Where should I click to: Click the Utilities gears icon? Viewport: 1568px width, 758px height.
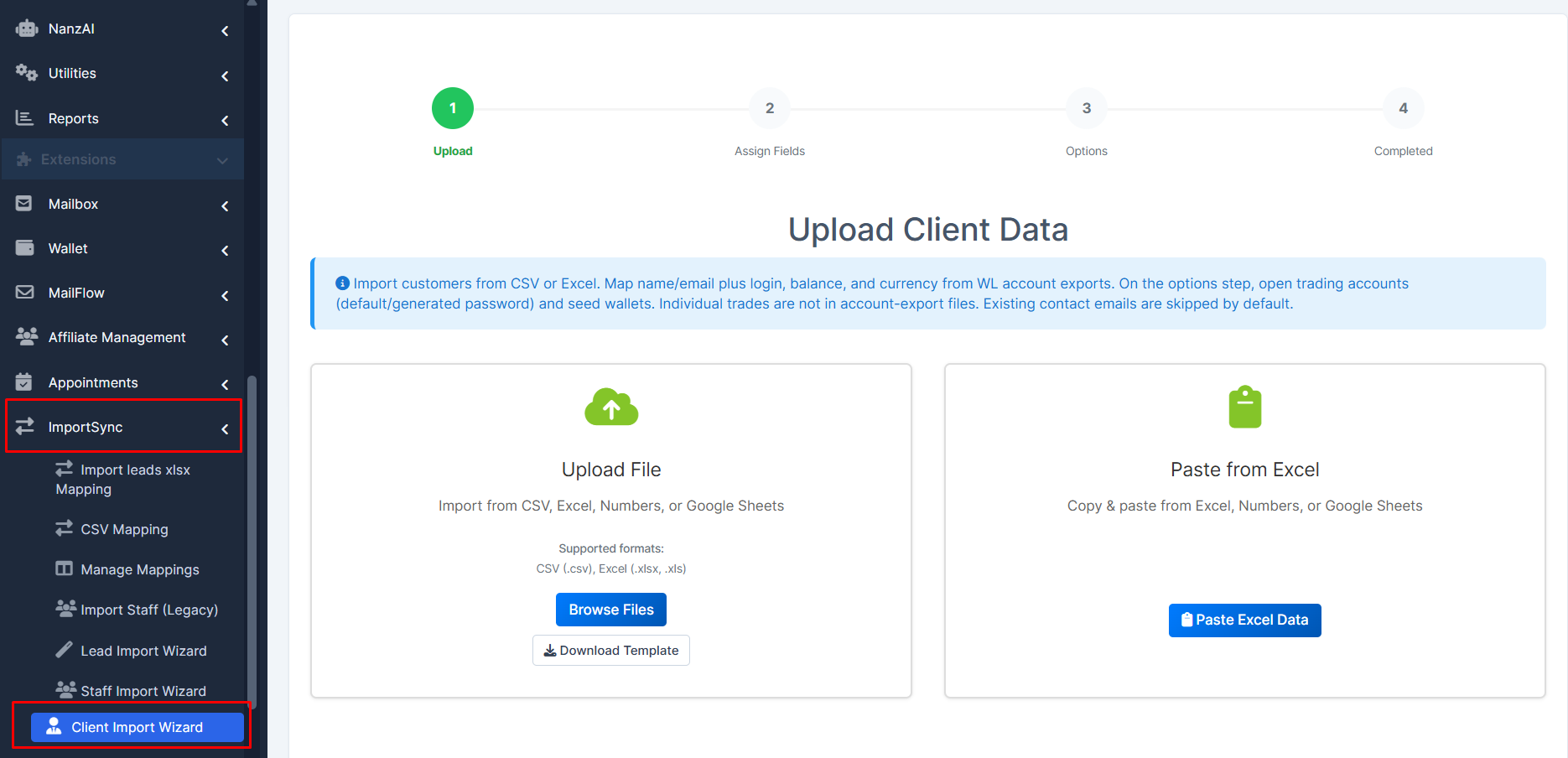click(26, 73)
